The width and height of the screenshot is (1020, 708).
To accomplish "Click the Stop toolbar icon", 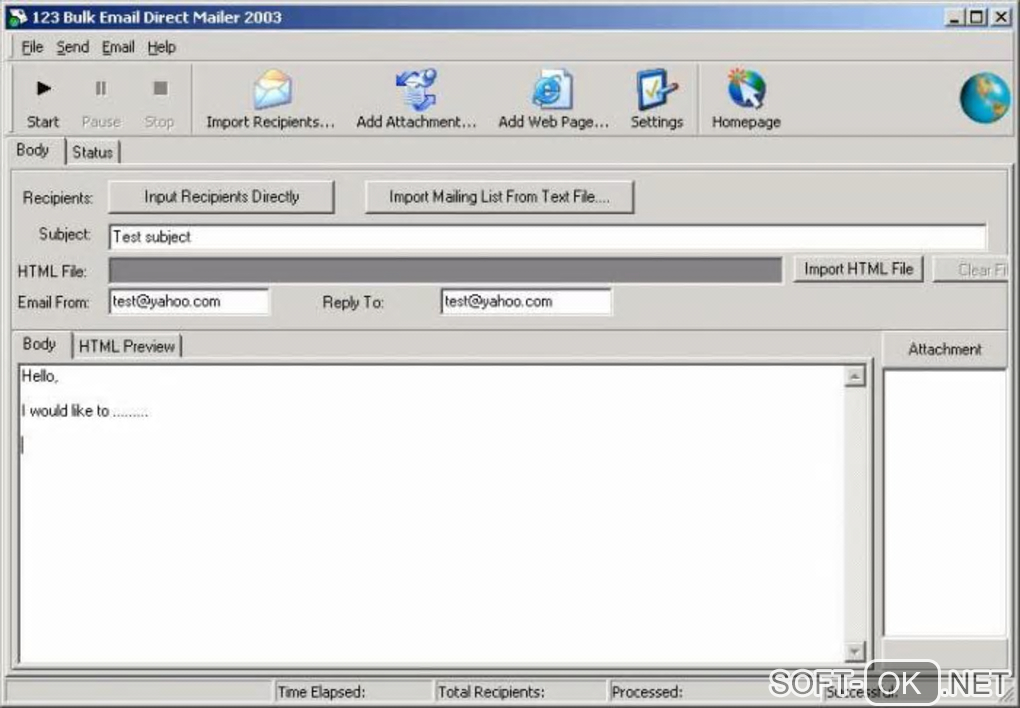I will [x=160, y=88].
